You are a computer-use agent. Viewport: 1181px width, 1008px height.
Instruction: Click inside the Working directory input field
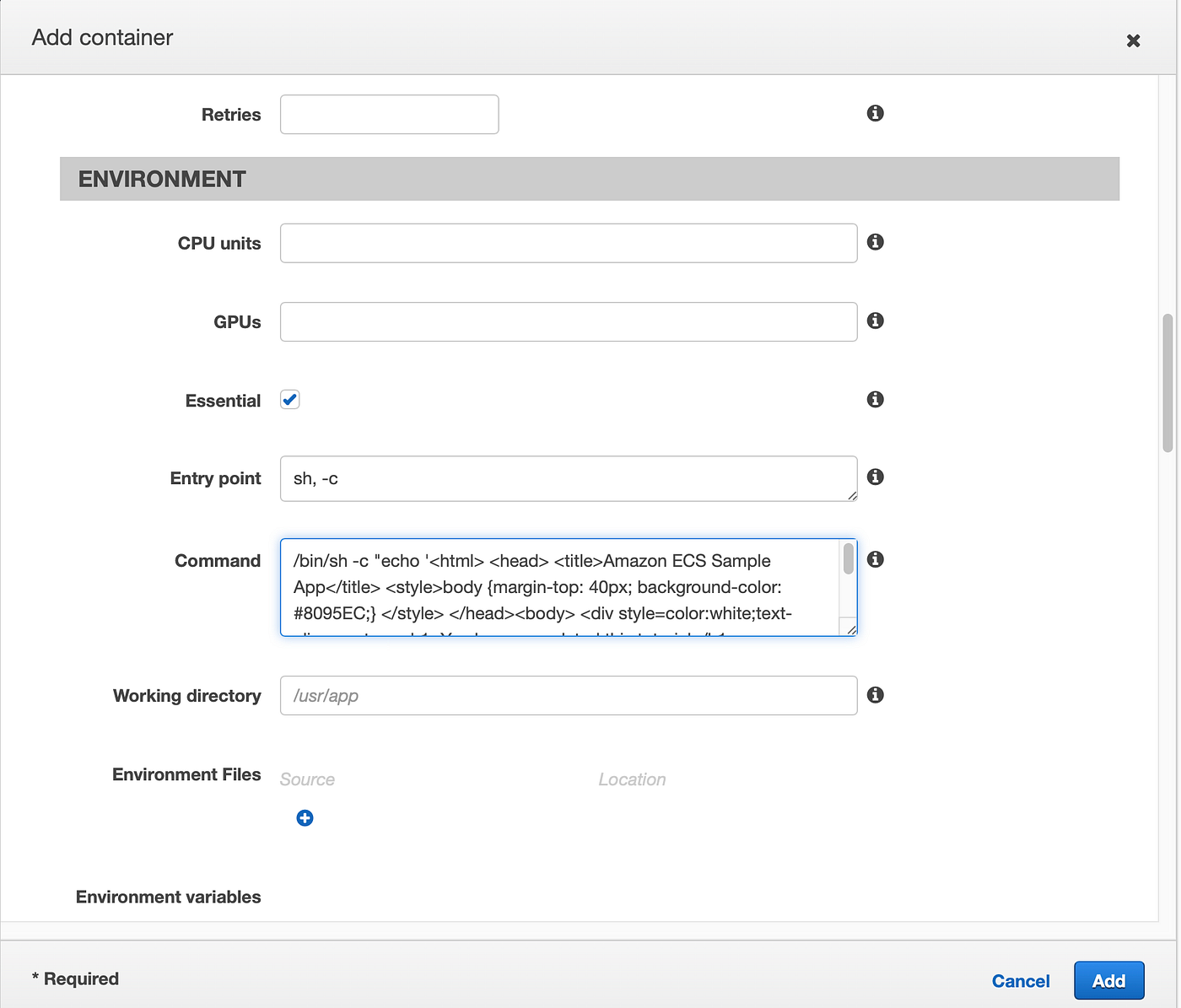[x=568, y=695]
